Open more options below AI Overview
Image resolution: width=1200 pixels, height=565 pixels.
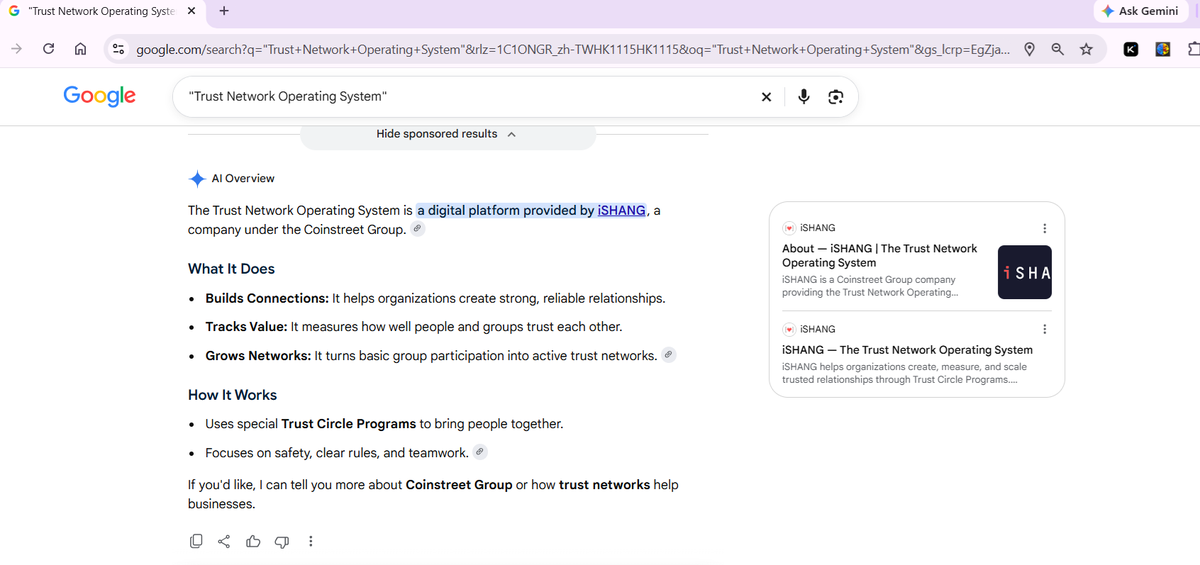[x=310, y=541]
